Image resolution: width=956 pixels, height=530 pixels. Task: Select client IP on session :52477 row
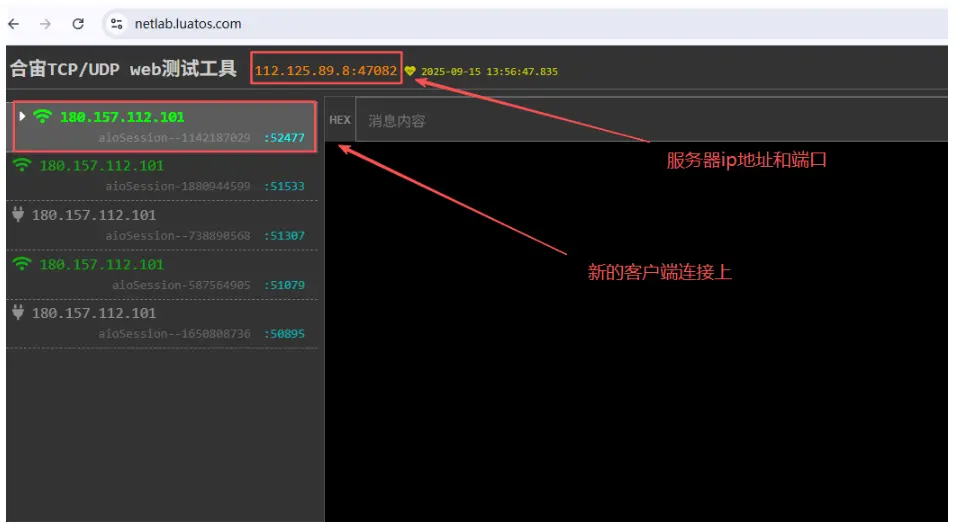122,117
